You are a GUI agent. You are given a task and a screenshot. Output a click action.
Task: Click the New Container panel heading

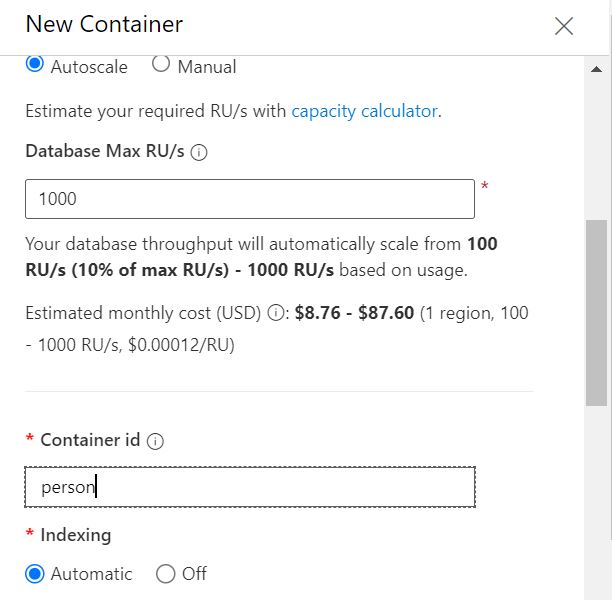point(104,24)
